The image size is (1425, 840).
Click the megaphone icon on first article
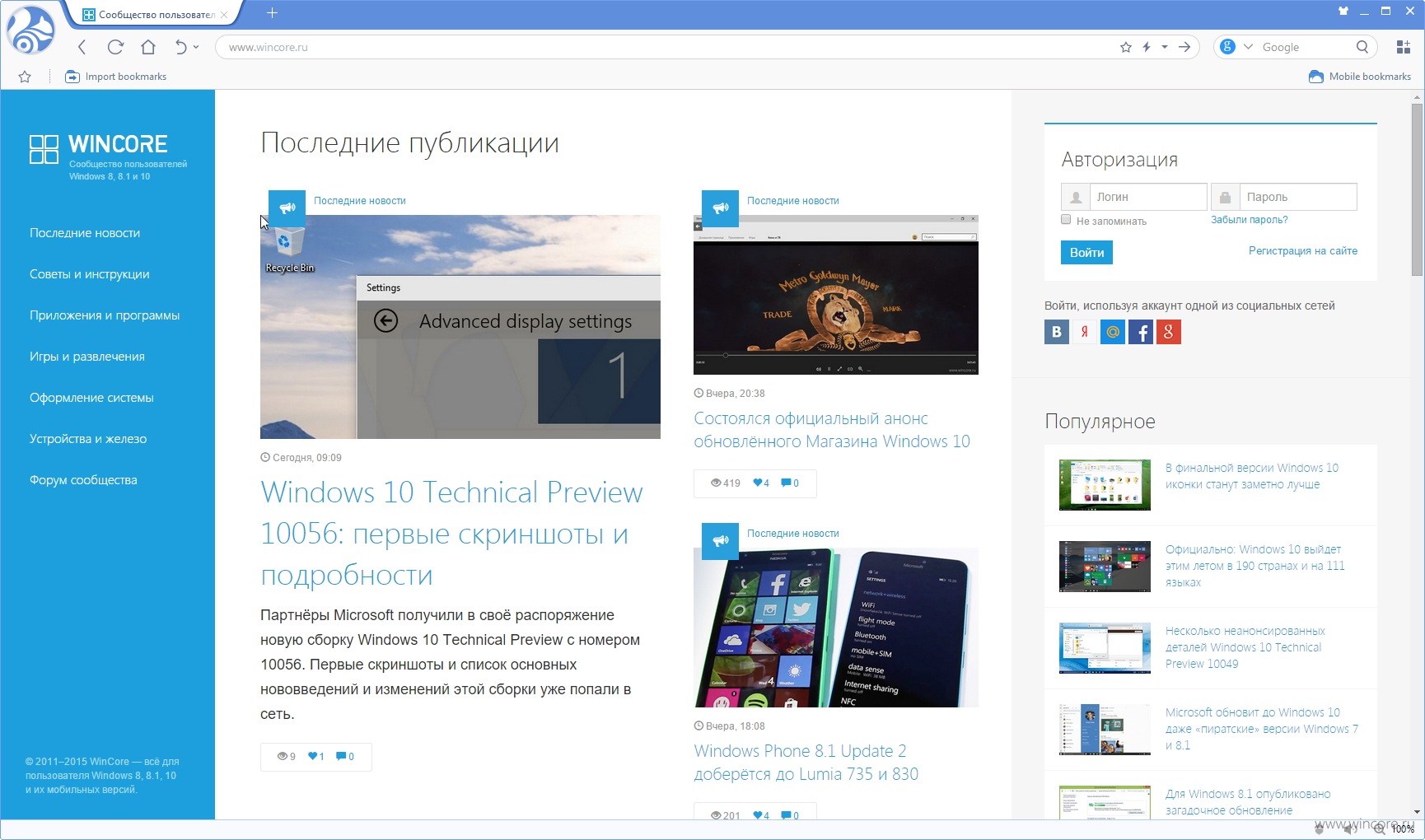[x=287, y=208]
